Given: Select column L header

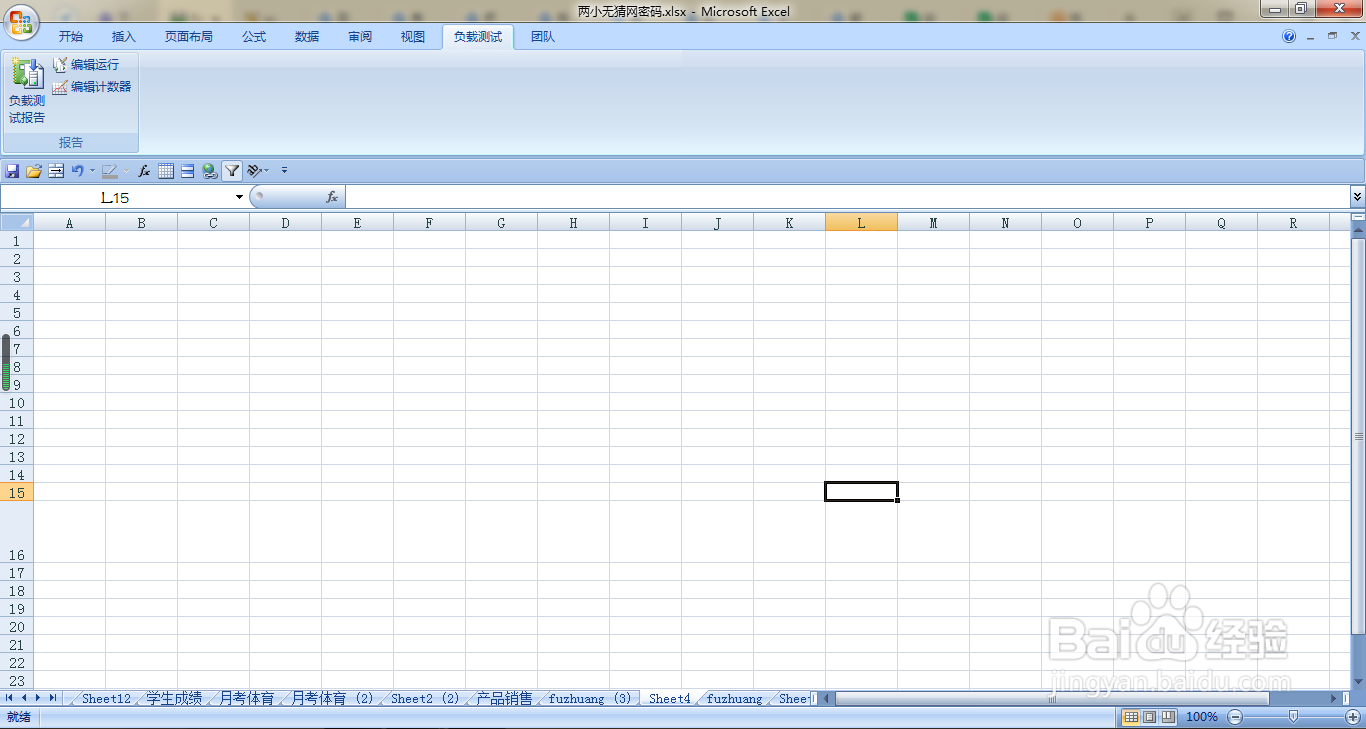Looking at the screenshot, I should (861, 222).
